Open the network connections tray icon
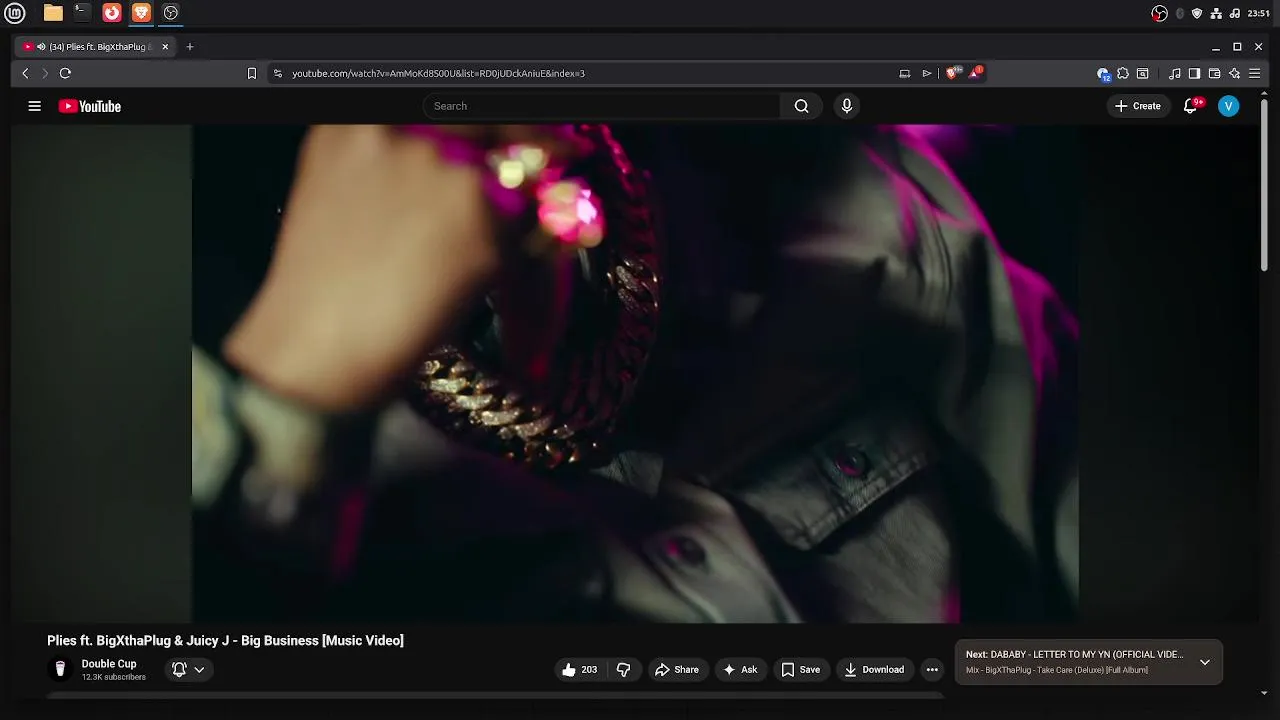This screenshot has height=720, width=1280. (x=1216, y=13)
